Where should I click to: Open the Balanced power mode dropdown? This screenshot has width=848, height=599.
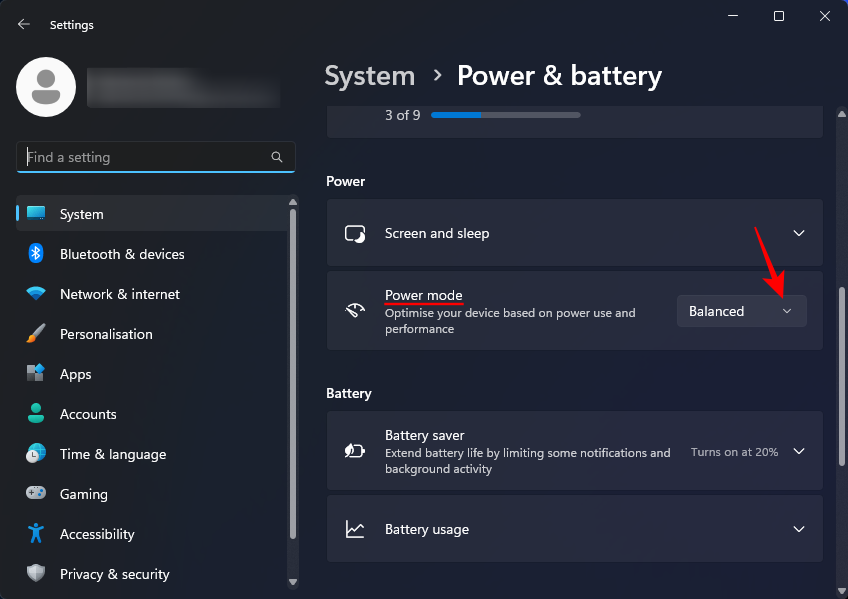pos(741,311)
